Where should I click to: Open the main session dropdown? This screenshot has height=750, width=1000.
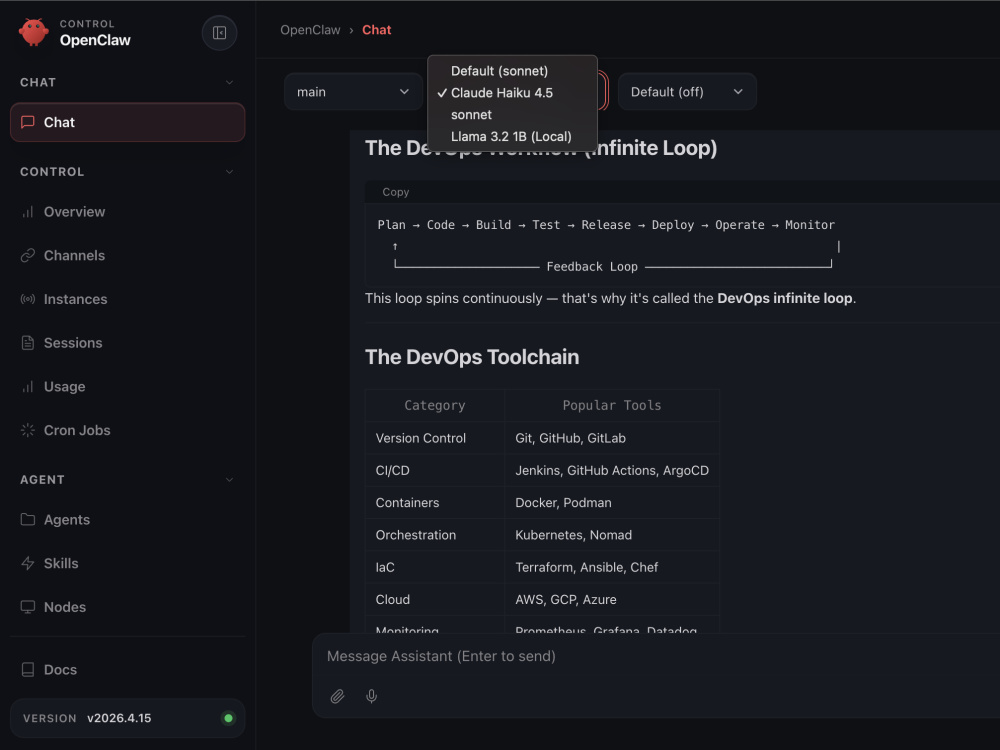pos(353,92)
